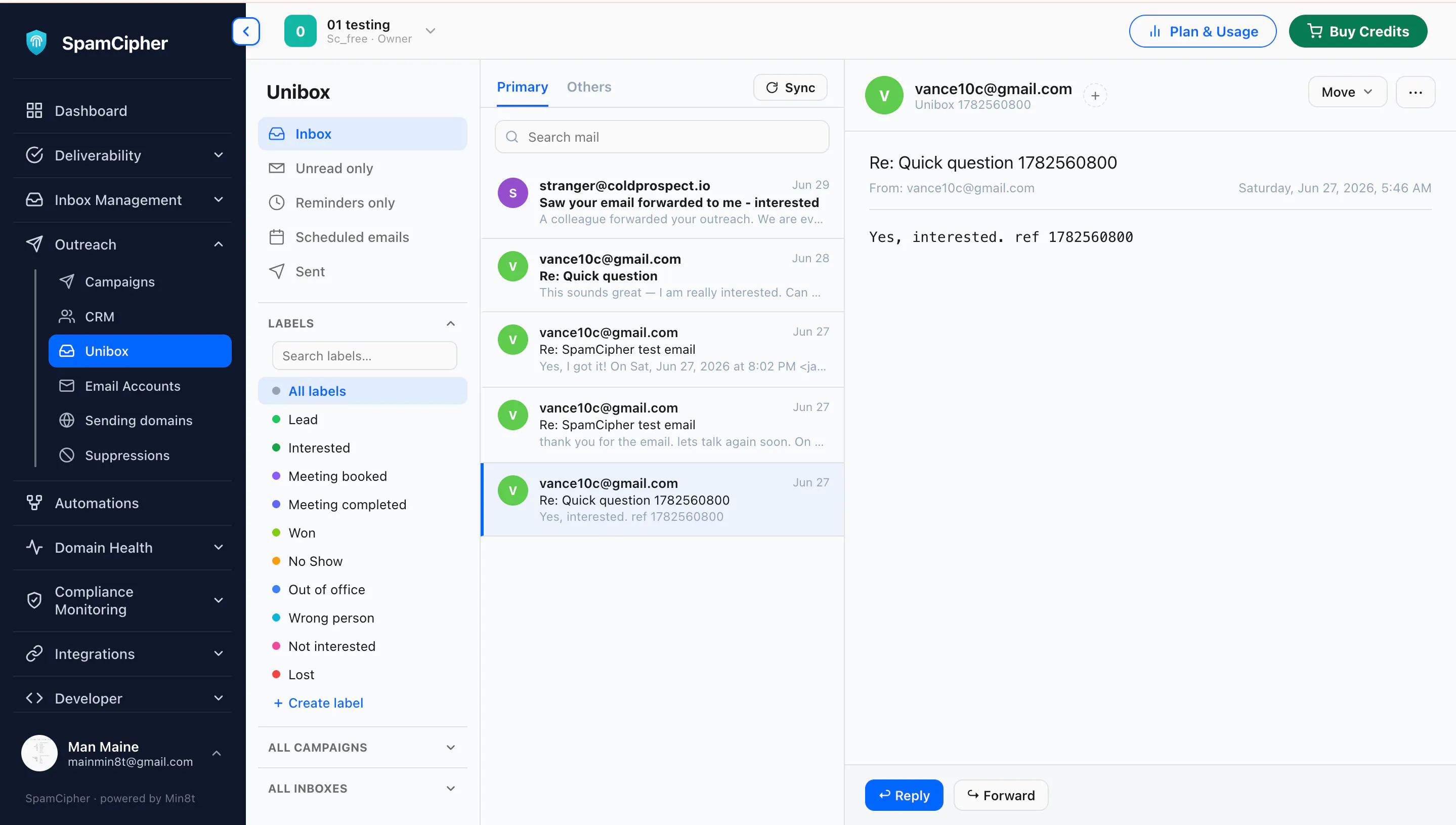1456x825 pixels.
Task: Select Unibox in the sidebar
Action: click(140, 351)
